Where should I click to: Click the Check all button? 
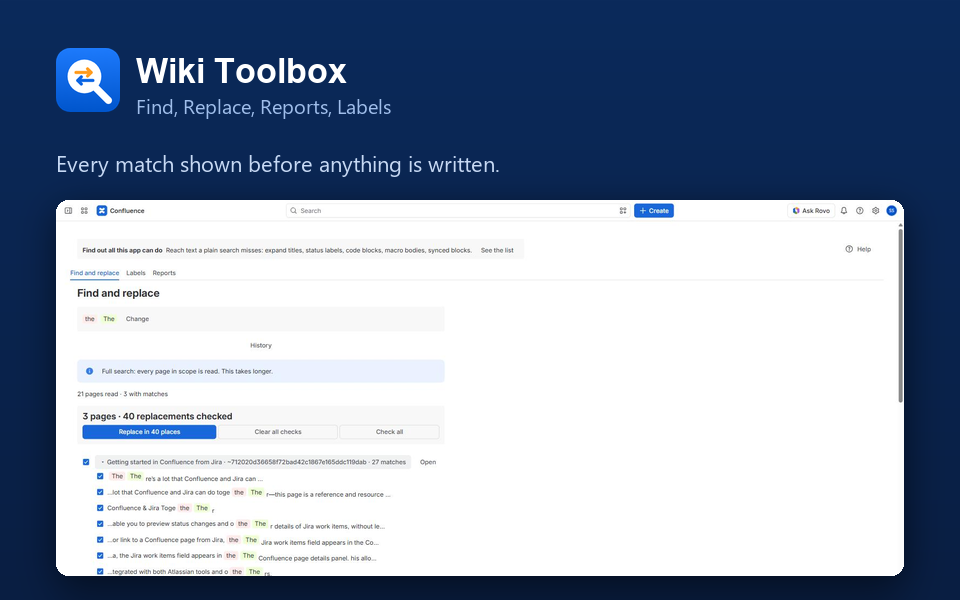coord(389,432)
